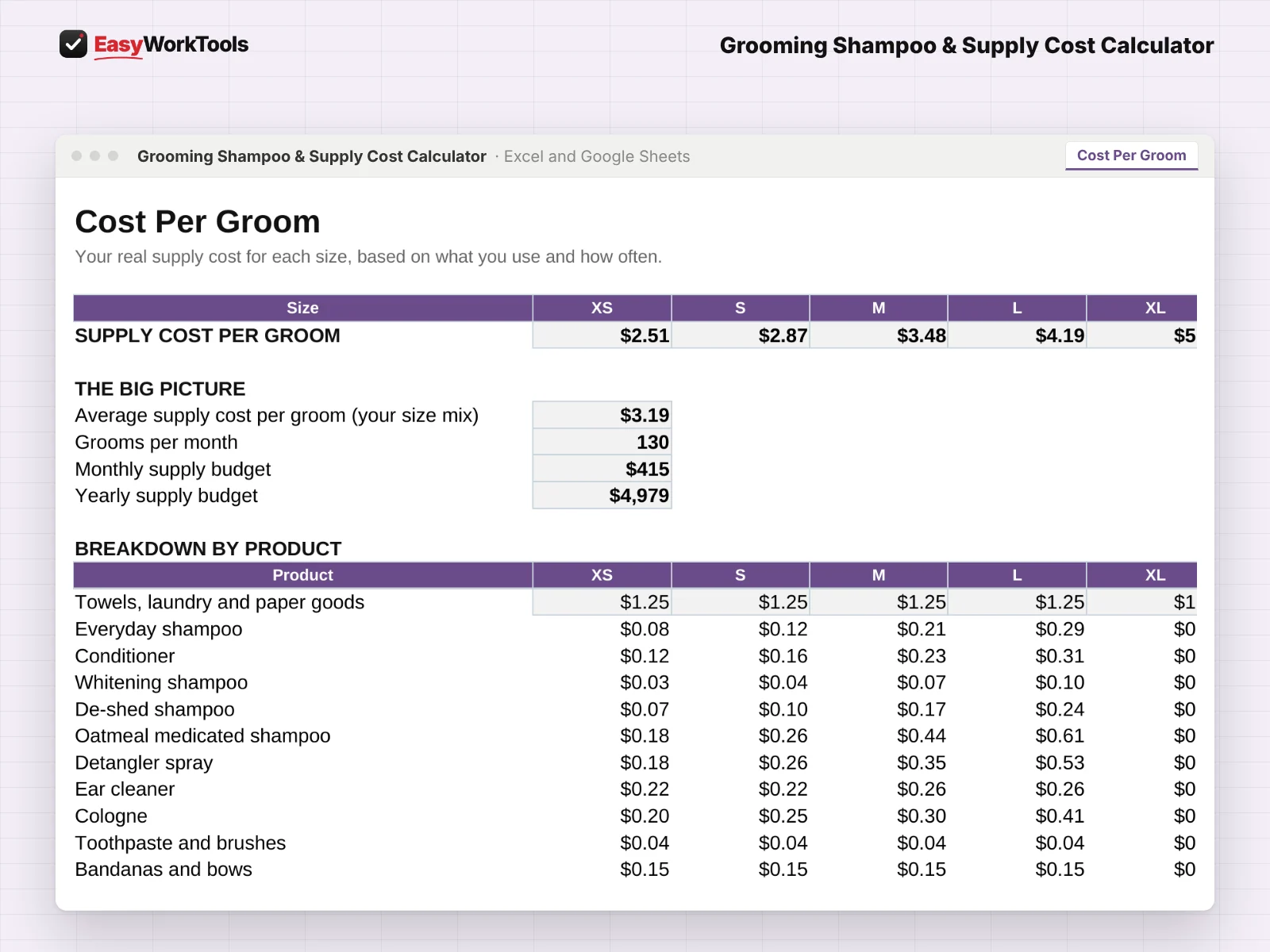Image resolution: width=1270 pixels, height=952 pixels.
Task: Click the Ear cleaner row label
Action: [125, 789]
